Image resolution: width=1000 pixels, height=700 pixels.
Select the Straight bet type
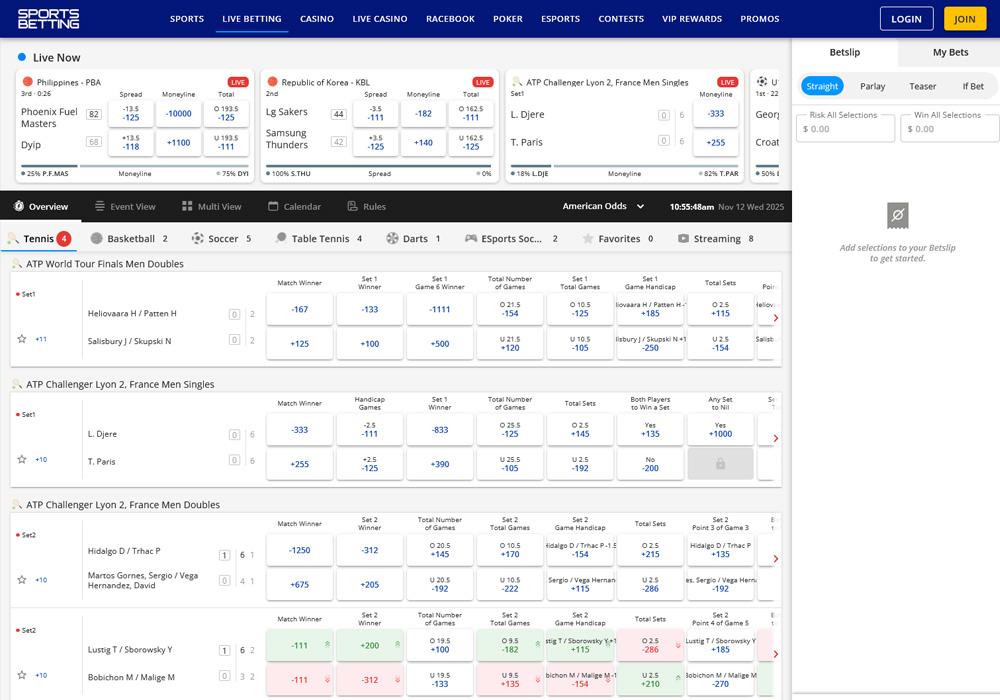point(822,86)
